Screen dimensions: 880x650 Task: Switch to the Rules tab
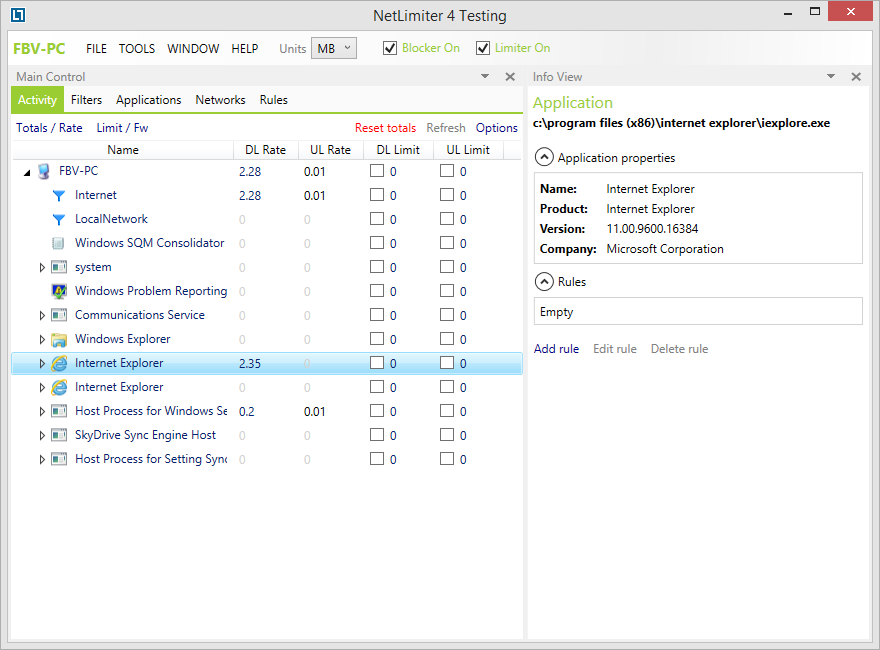click(x=273, y=100)
